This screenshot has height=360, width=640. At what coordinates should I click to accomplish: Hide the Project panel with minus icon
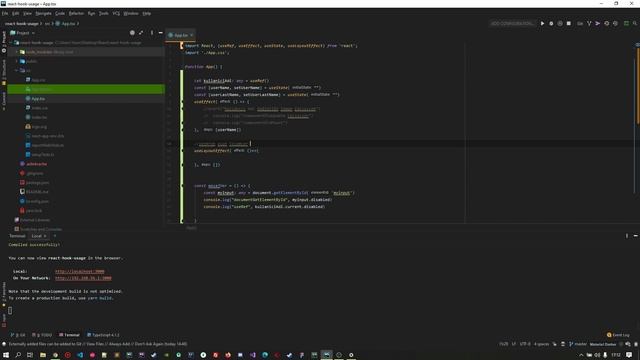coord(160,33)
